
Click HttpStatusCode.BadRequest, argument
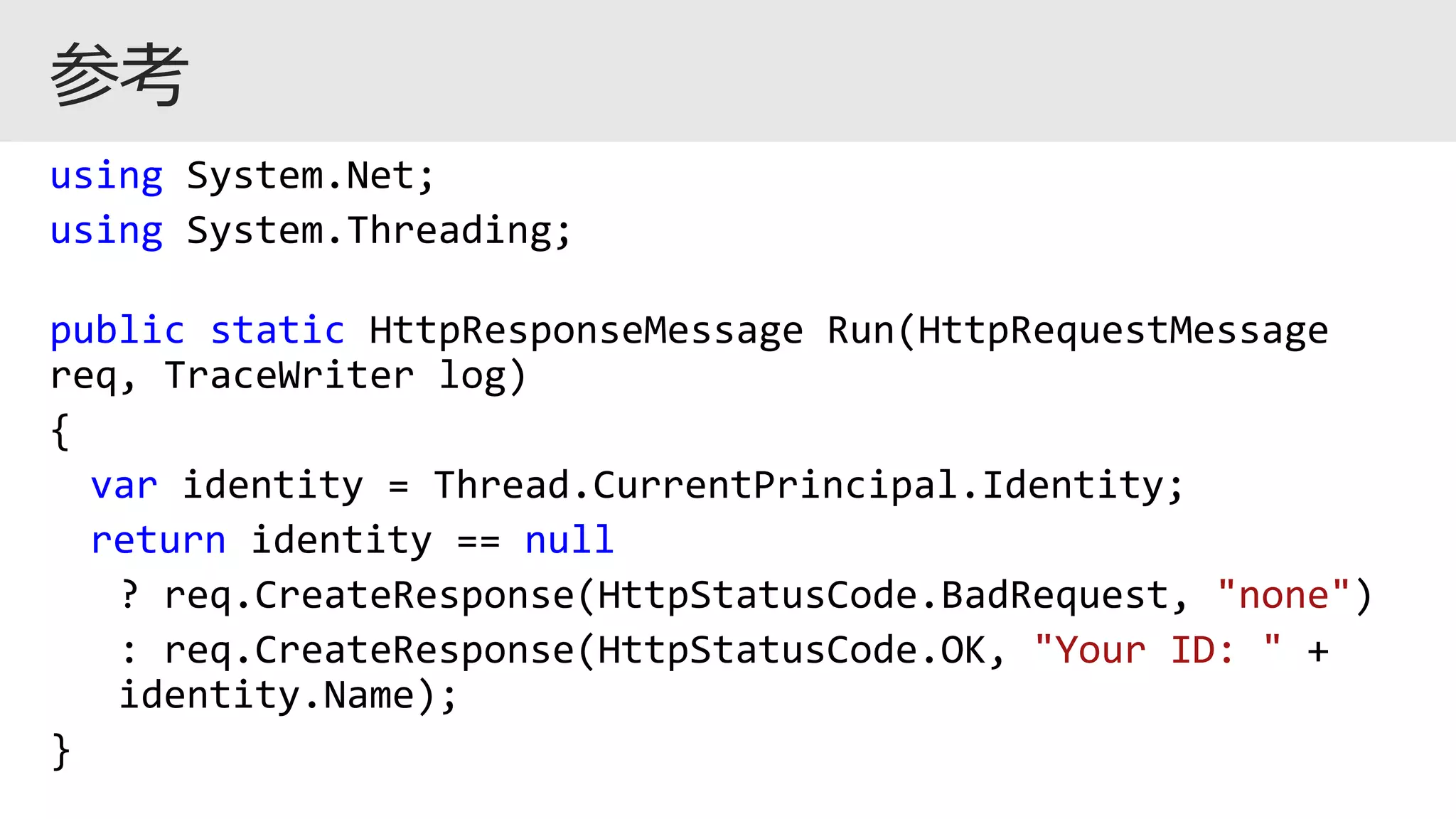(892, 595)
